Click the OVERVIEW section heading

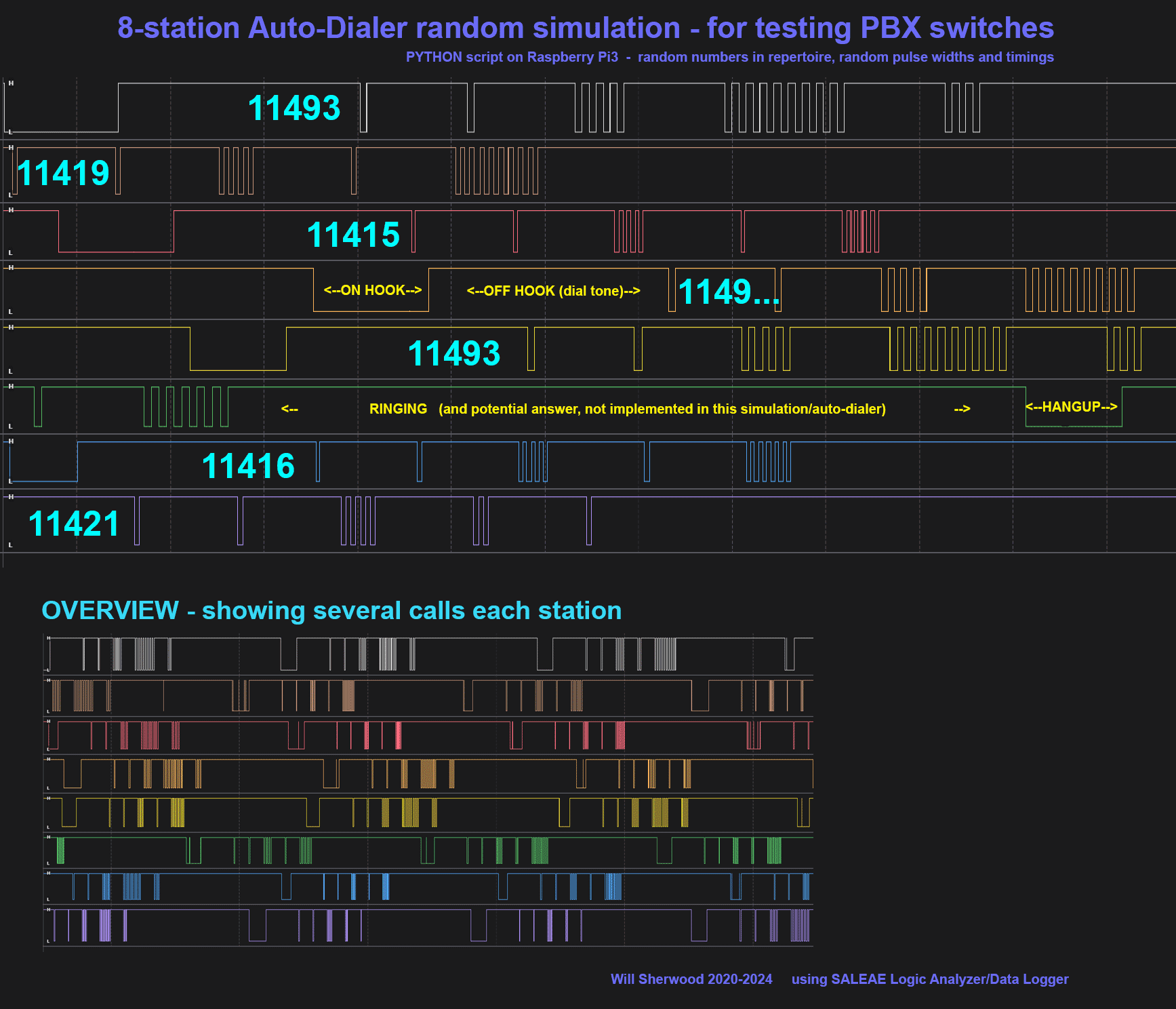[x=331, y=610]
